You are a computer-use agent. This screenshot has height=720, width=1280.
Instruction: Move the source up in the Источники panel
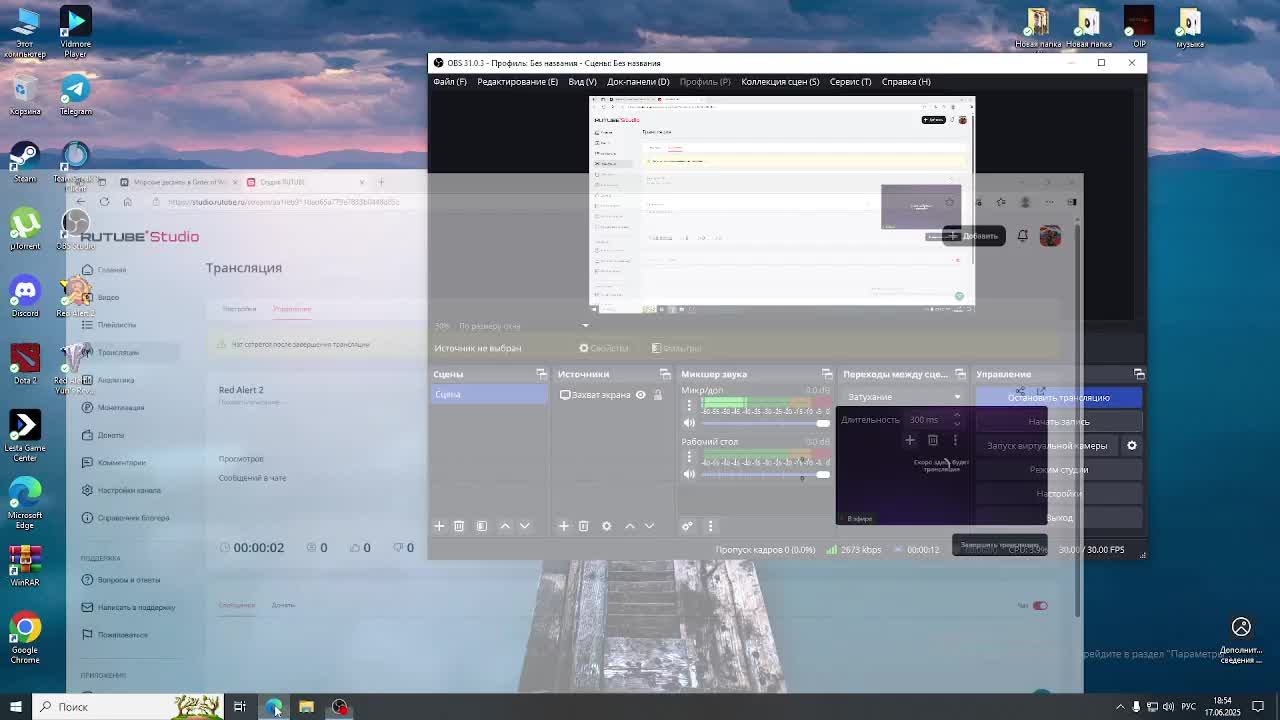click(630, 526)
